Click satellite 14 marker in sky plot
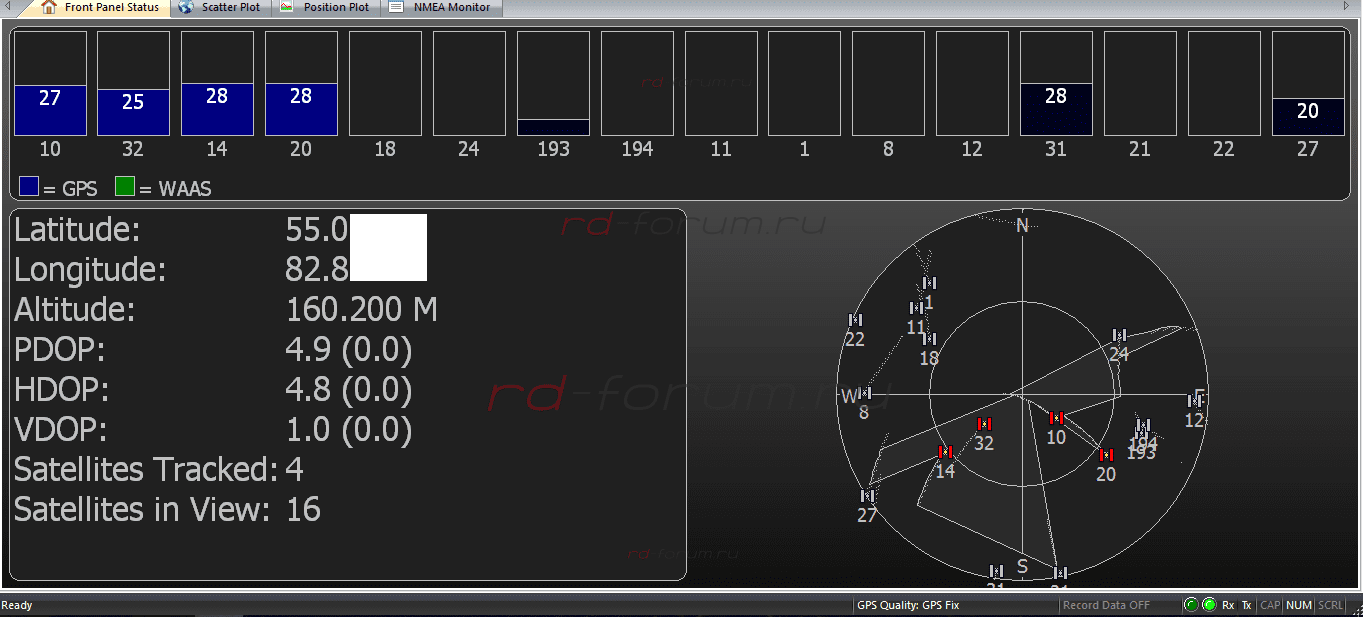This screenshot has height=617, width=1363. (x=945, y=452)
